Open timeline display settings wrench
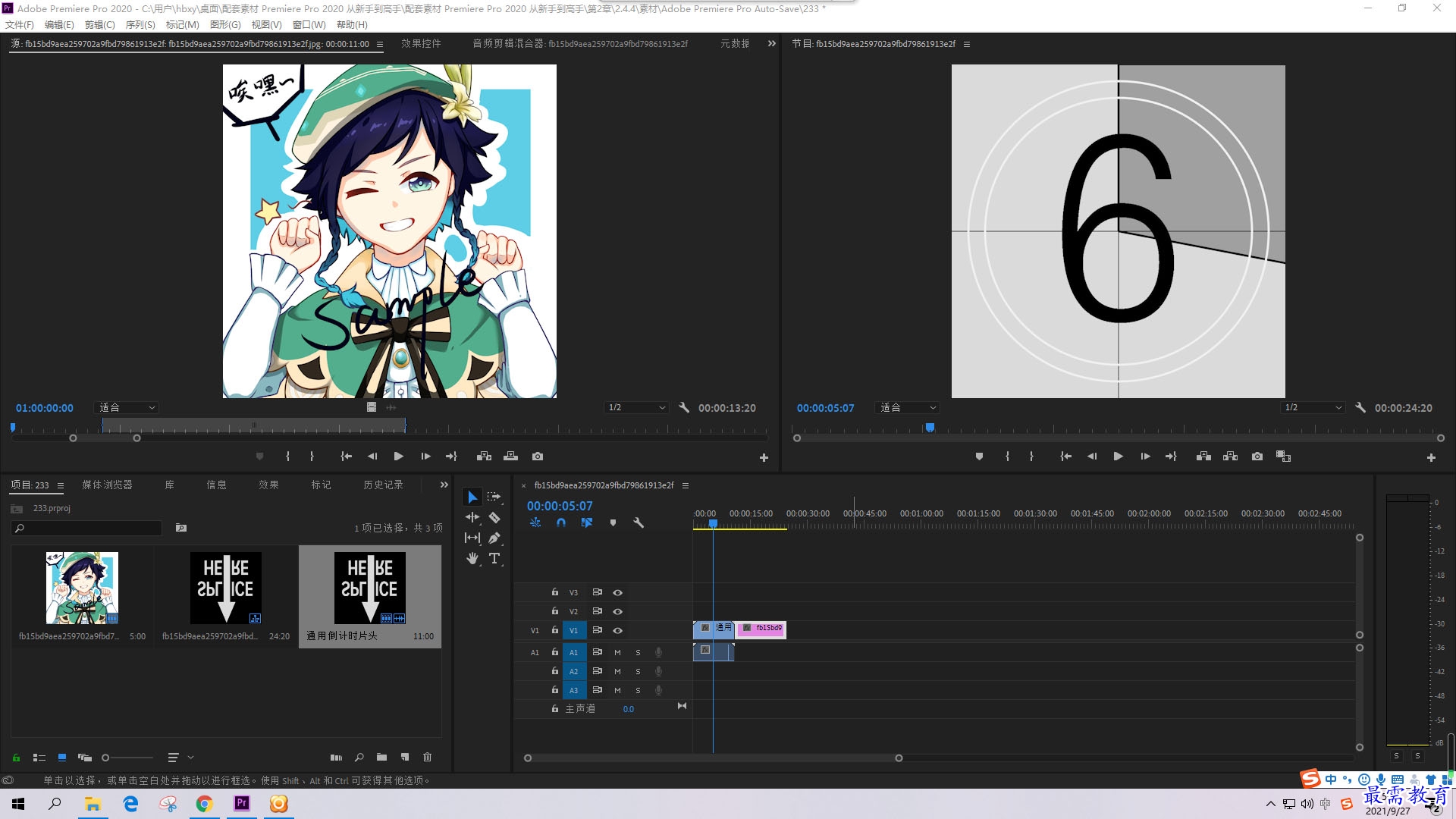Viewport: 1456px width, 819px height. point(639,522)
